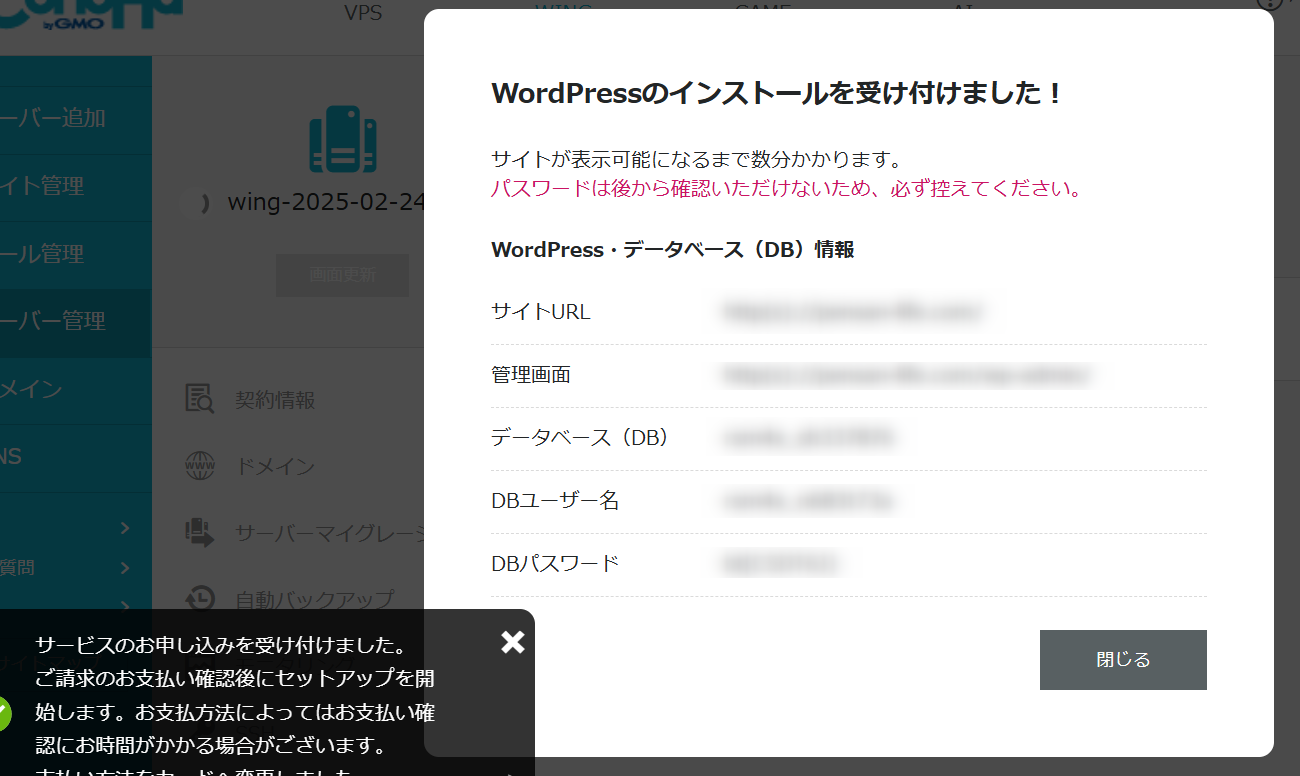This screenshot has height=776, width=1300.
Task: Open the 契約情報 menu entry
Action: point(275,400)
